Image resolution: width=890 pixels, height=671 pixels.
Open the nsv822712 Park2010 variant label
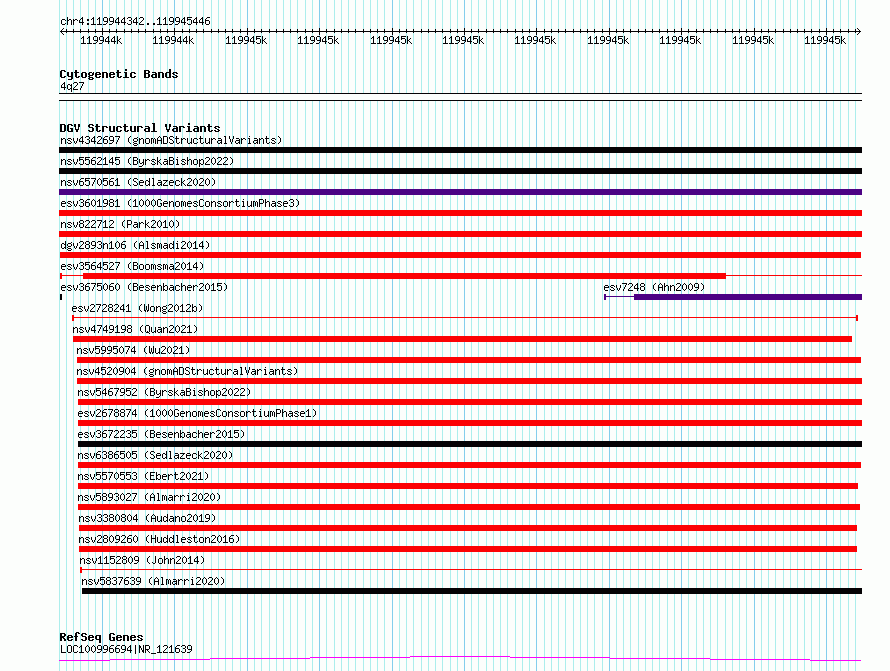[x=120, y=224]
